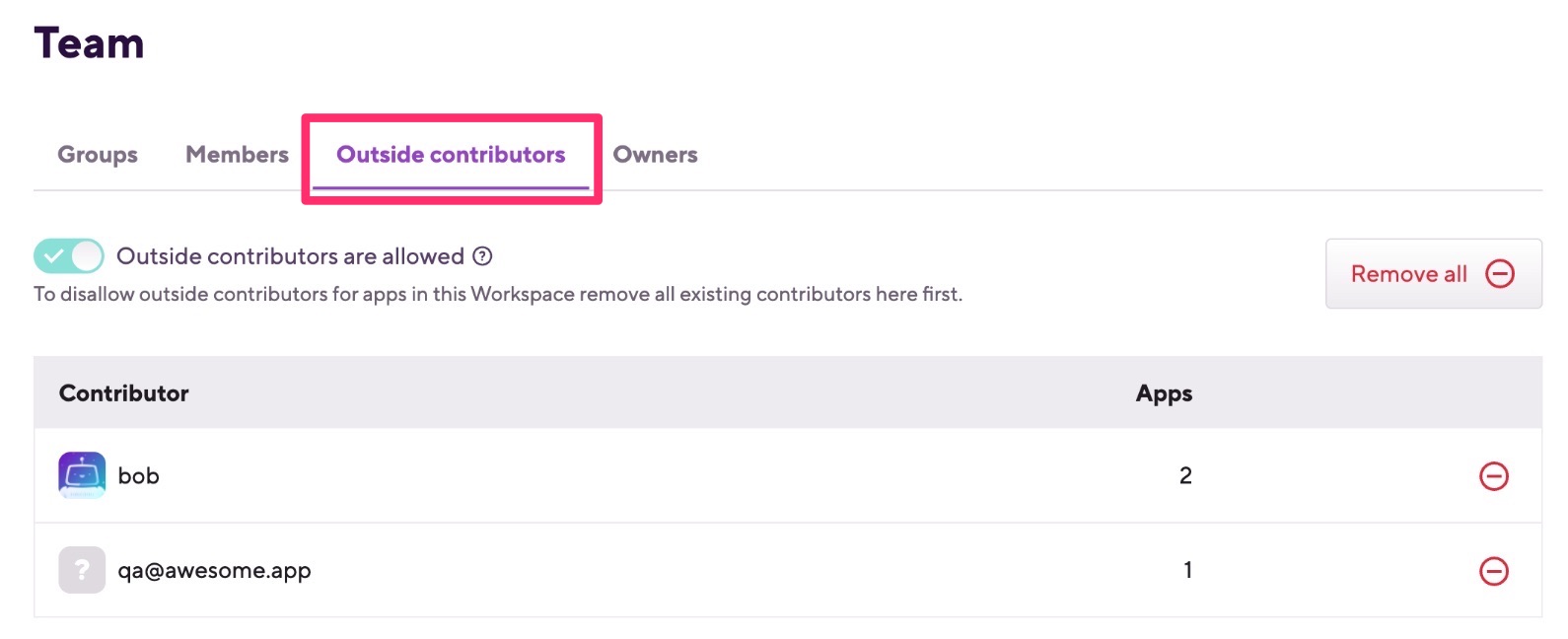
Task: Click the Contributor column header
Action: (x=124, y=393)
